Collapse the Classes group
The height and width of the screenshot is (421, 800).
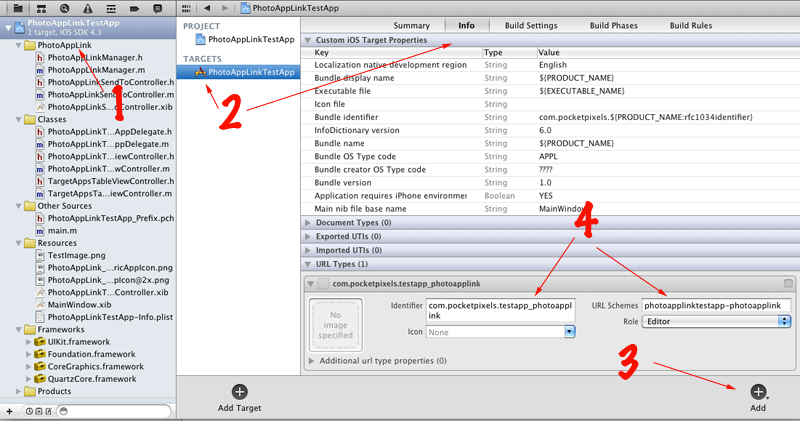19,119
